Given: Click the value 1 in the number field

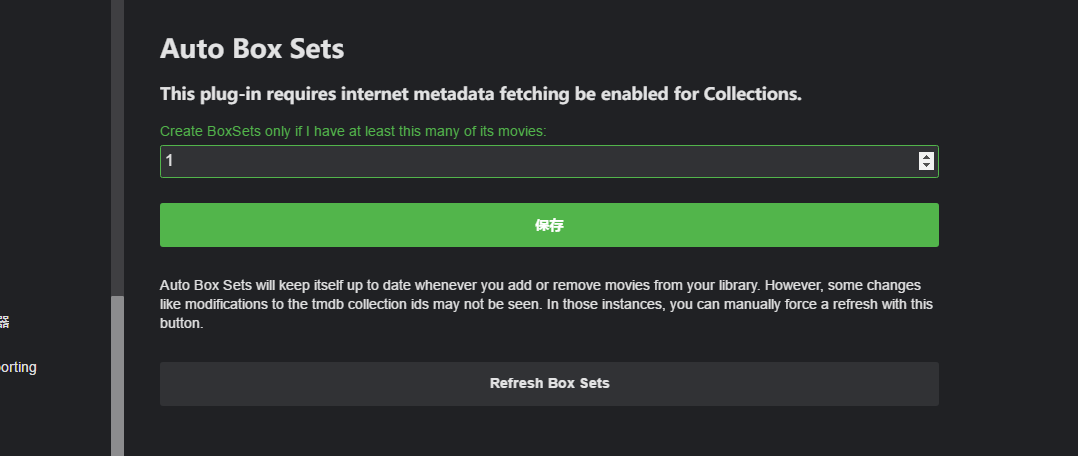Looking at the screenshot, I should (170, 161).
